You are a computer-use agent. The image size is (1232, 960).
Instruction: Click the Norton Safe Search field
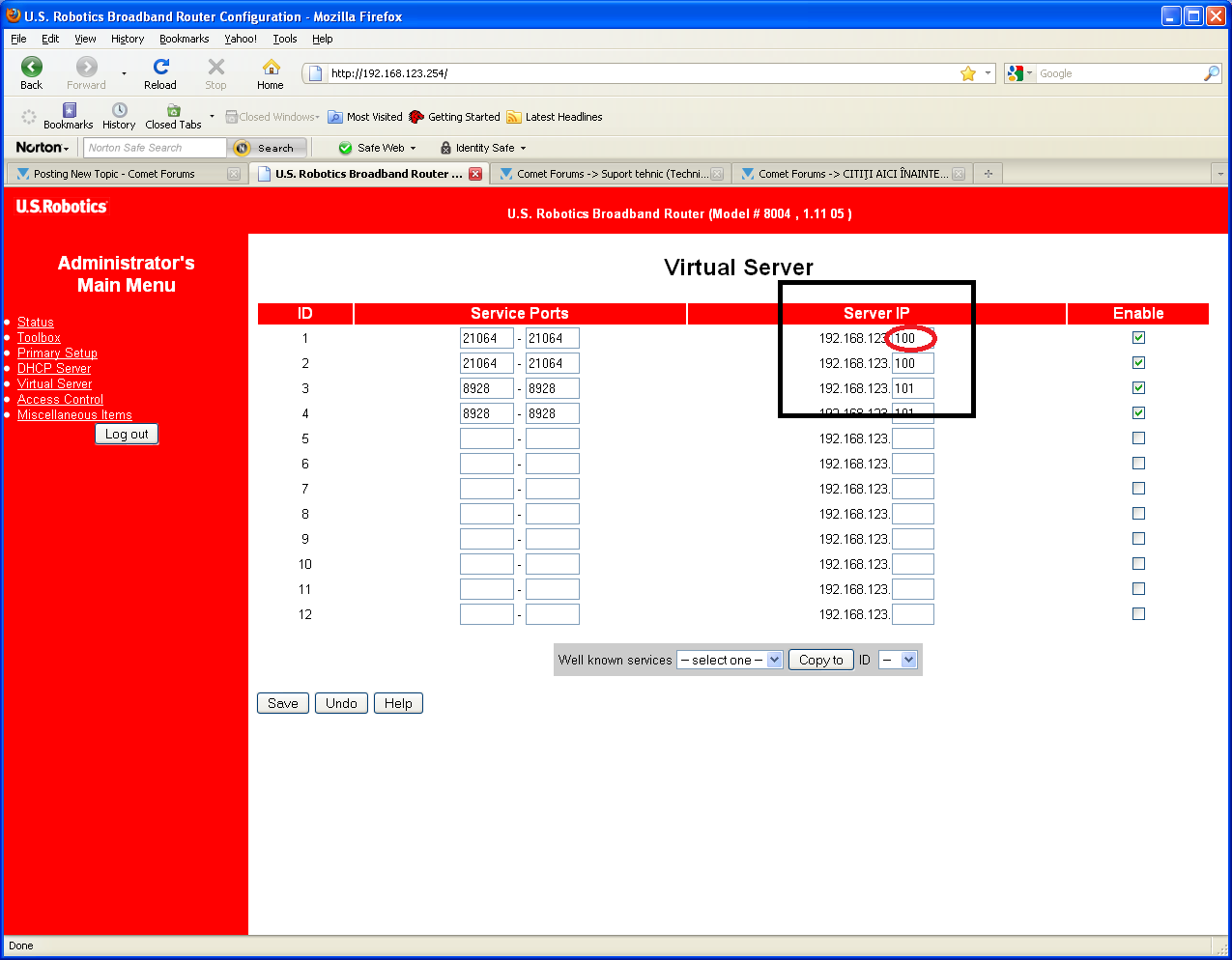[155, 148]
